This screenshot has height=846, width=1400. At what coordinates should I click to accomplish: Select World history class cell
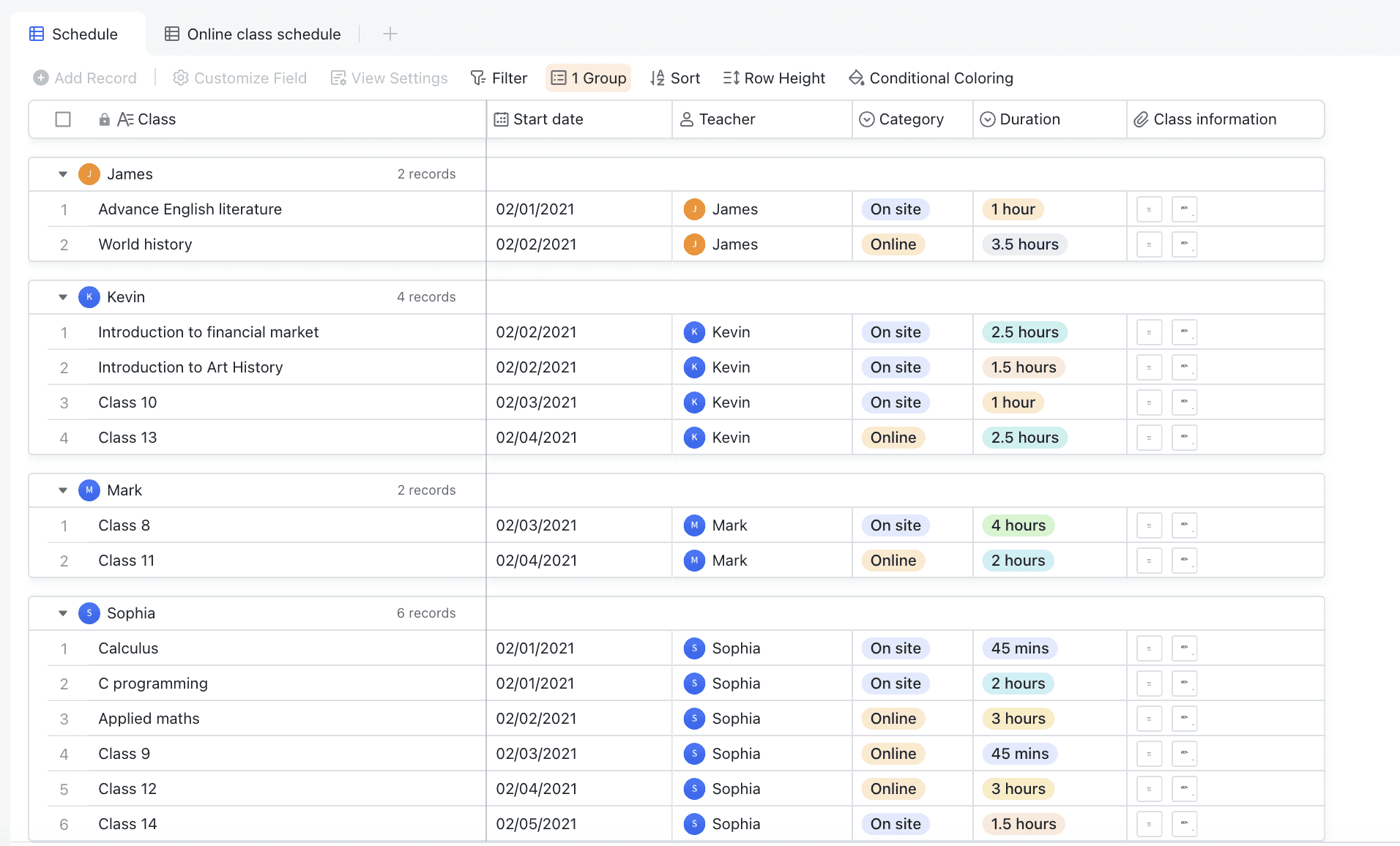point(287,244)
